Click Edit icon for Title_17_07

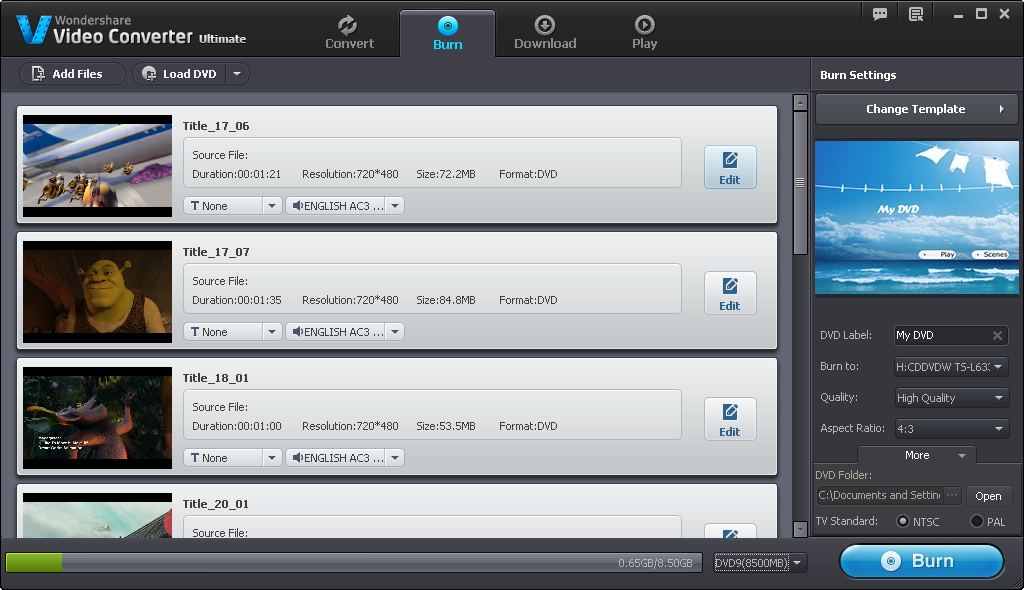coord(730,293)
